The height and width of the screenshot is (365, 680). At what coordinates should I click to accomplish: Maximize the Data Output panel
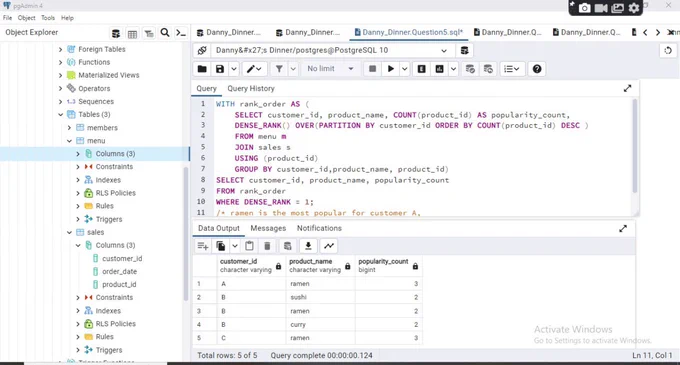point(623,228)
